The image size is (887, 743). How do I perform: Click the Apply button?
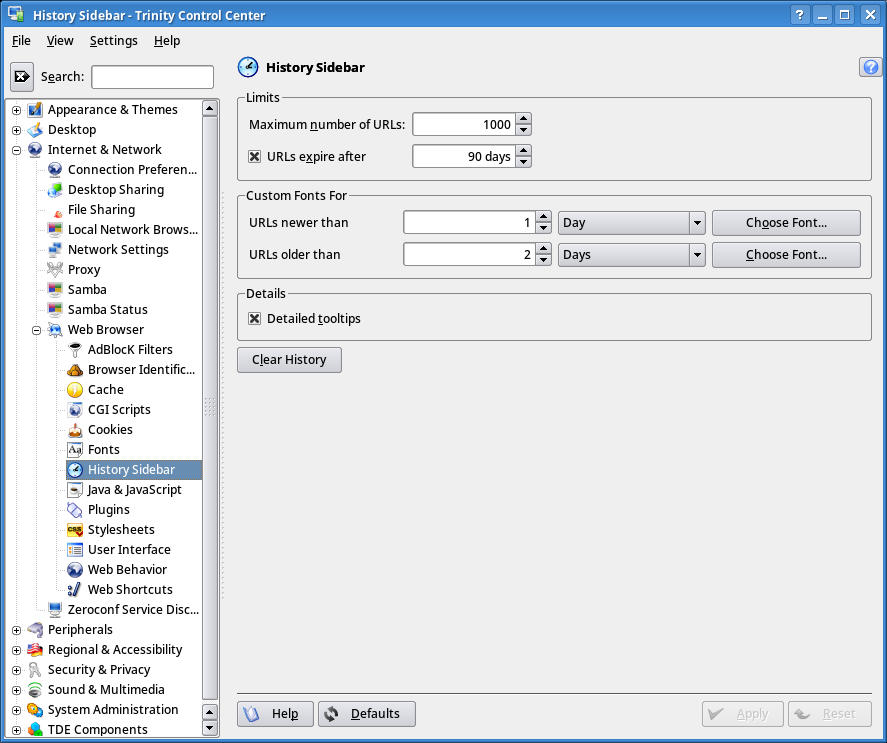click(743, 714)
